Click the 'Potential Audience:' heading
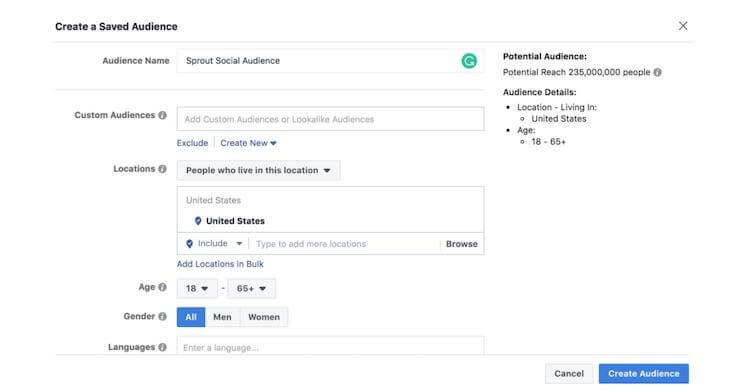Viewport: 750px width, 390px height. pyautogui.click(x=545, y=56)
